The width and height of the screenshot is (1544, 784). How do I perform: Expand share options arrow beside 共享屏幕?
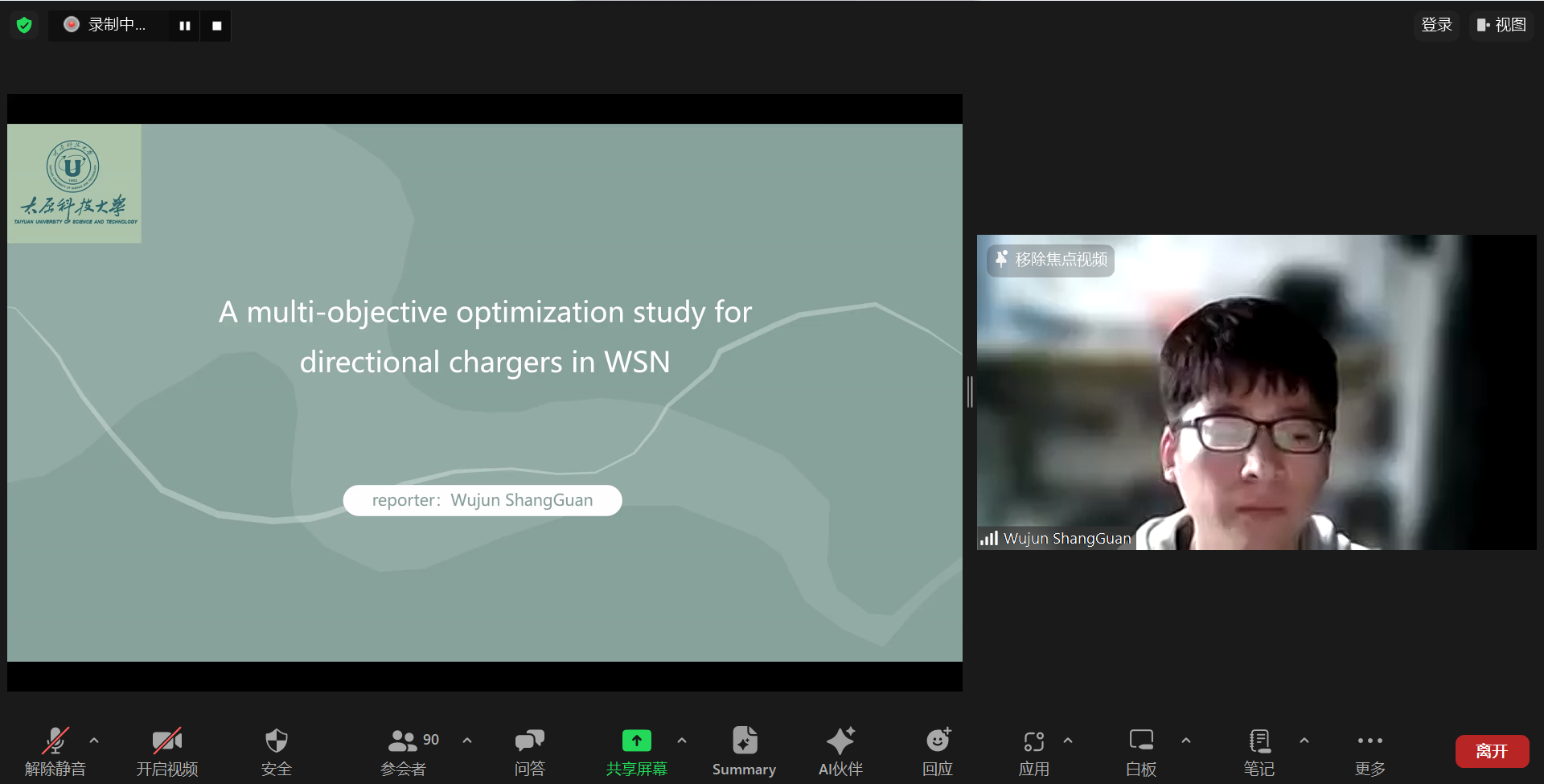tap(682, 741)
